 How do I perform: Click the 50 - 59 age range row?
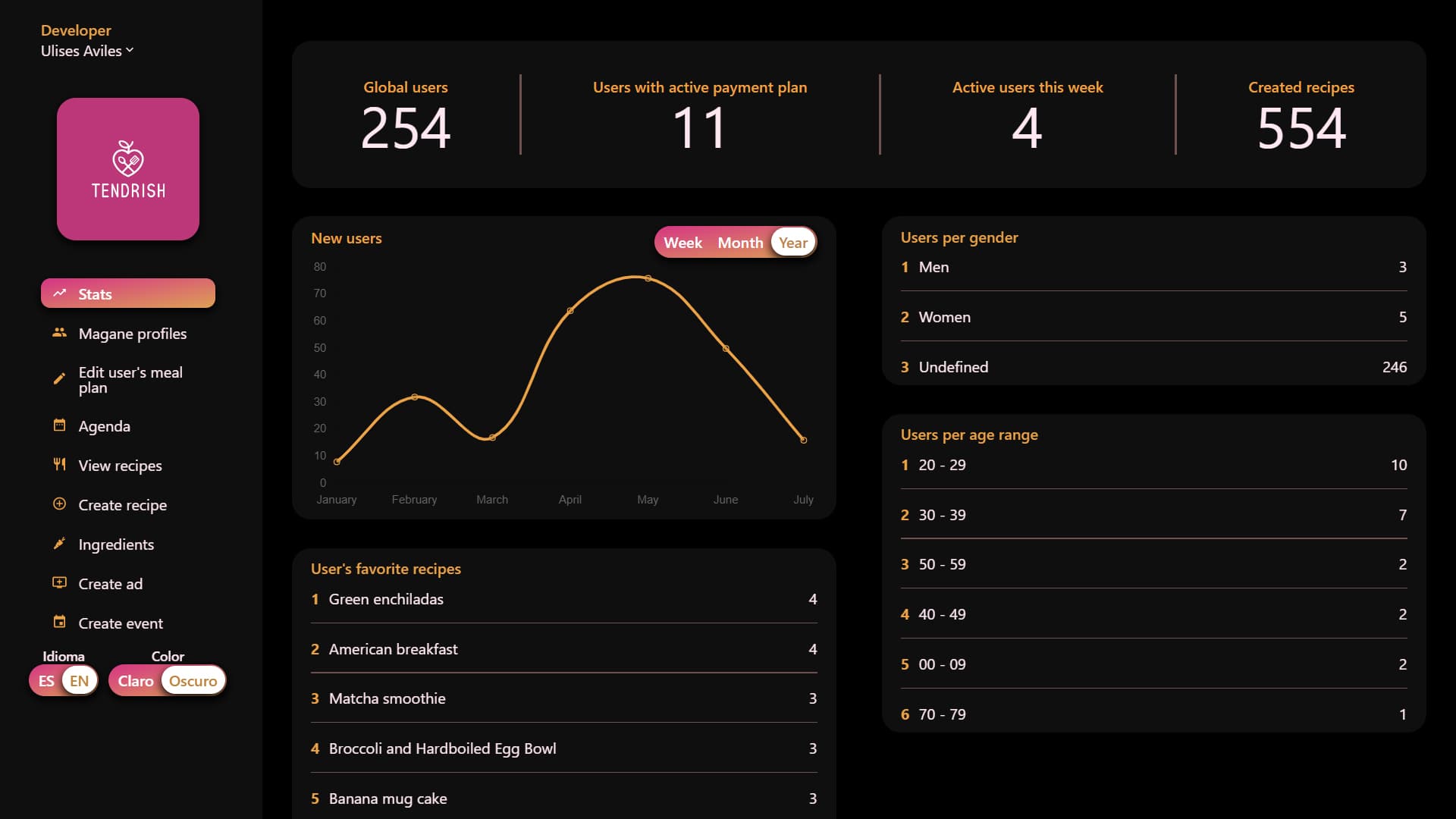1153,564
